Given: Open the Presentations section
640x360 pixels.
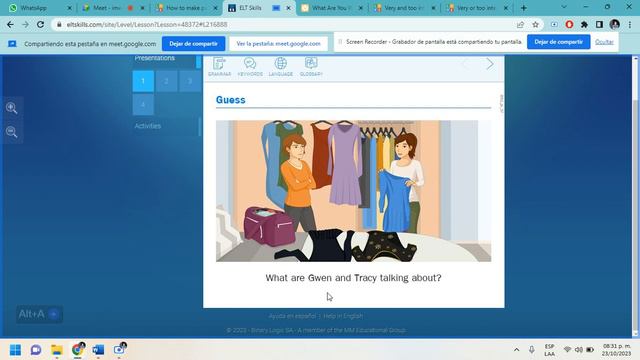Looking at the screenshot, I should coord(155,58).
